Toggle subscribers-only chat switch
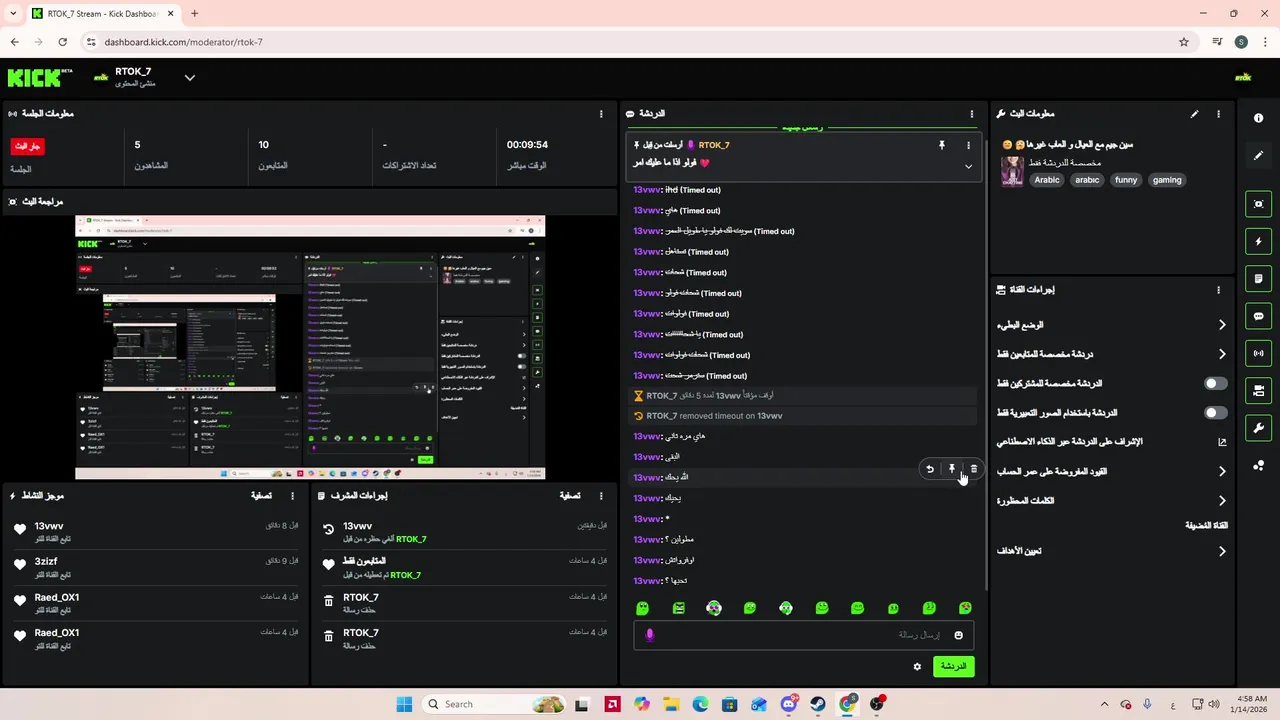 coord(1215,384)
